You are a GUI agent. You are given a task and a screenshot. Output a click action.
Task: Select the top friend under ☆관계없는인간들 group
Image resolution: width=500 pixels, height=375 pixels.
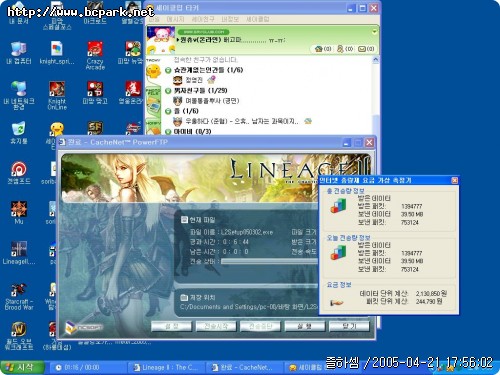click(194, 80)
